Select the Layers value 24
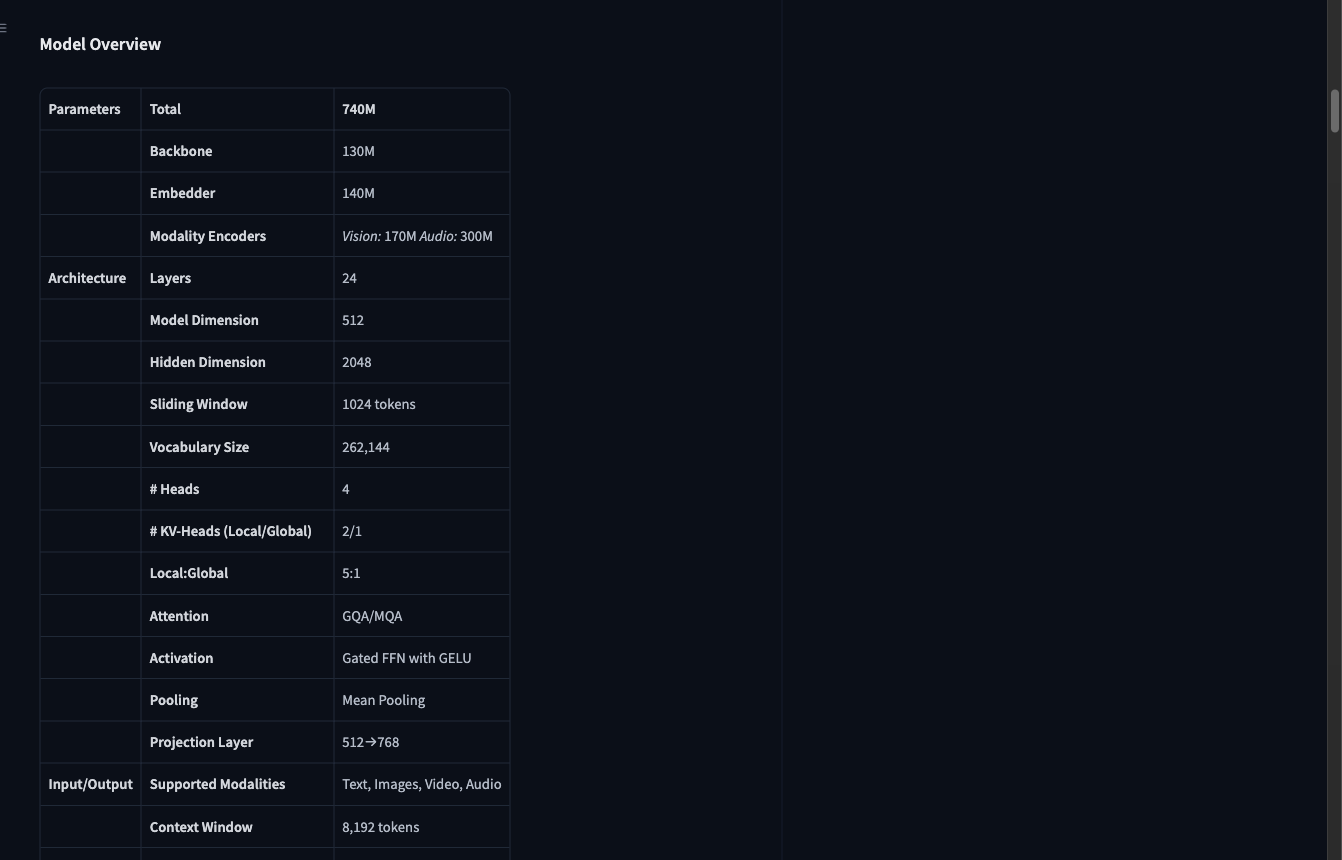Screen dimensions: 1342x860 (x=349, y=278)
